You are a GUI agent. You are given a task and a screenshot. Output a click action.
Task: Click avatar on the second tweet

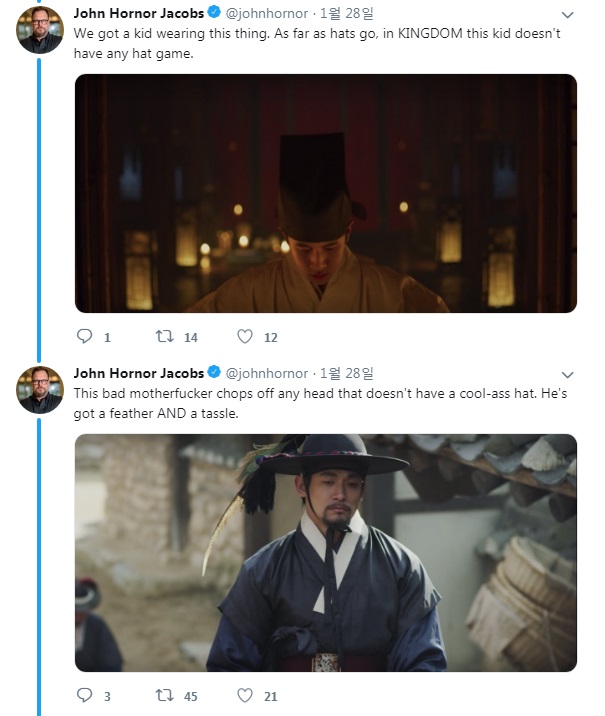click(41, 389)
